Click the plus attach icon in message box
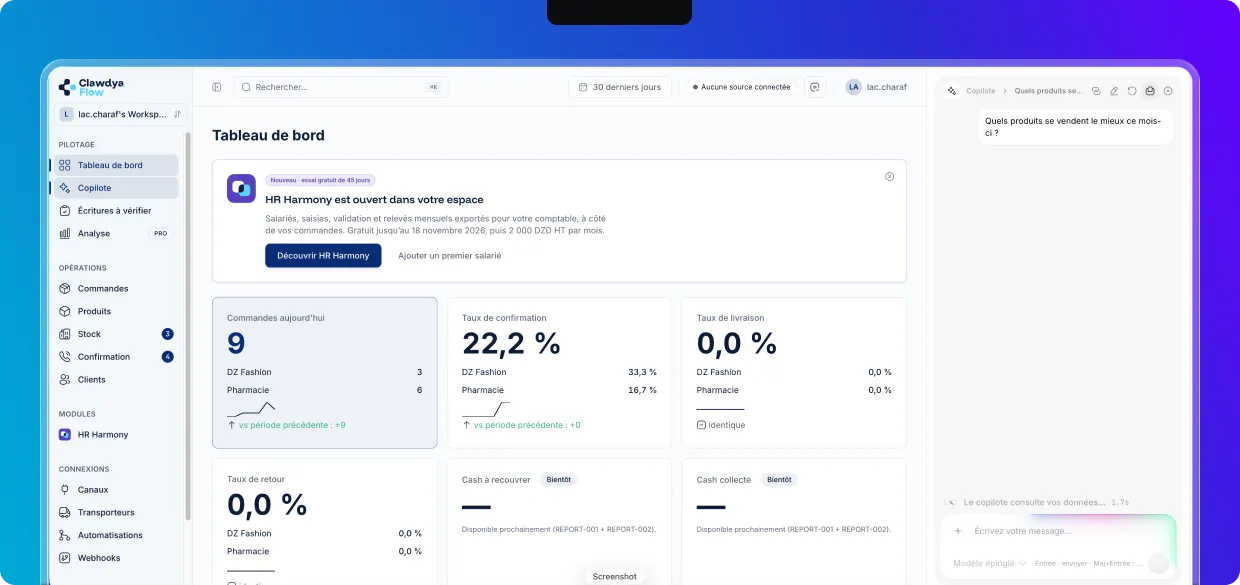Screen dimensions: 1240x585 [x=957, y=531]
